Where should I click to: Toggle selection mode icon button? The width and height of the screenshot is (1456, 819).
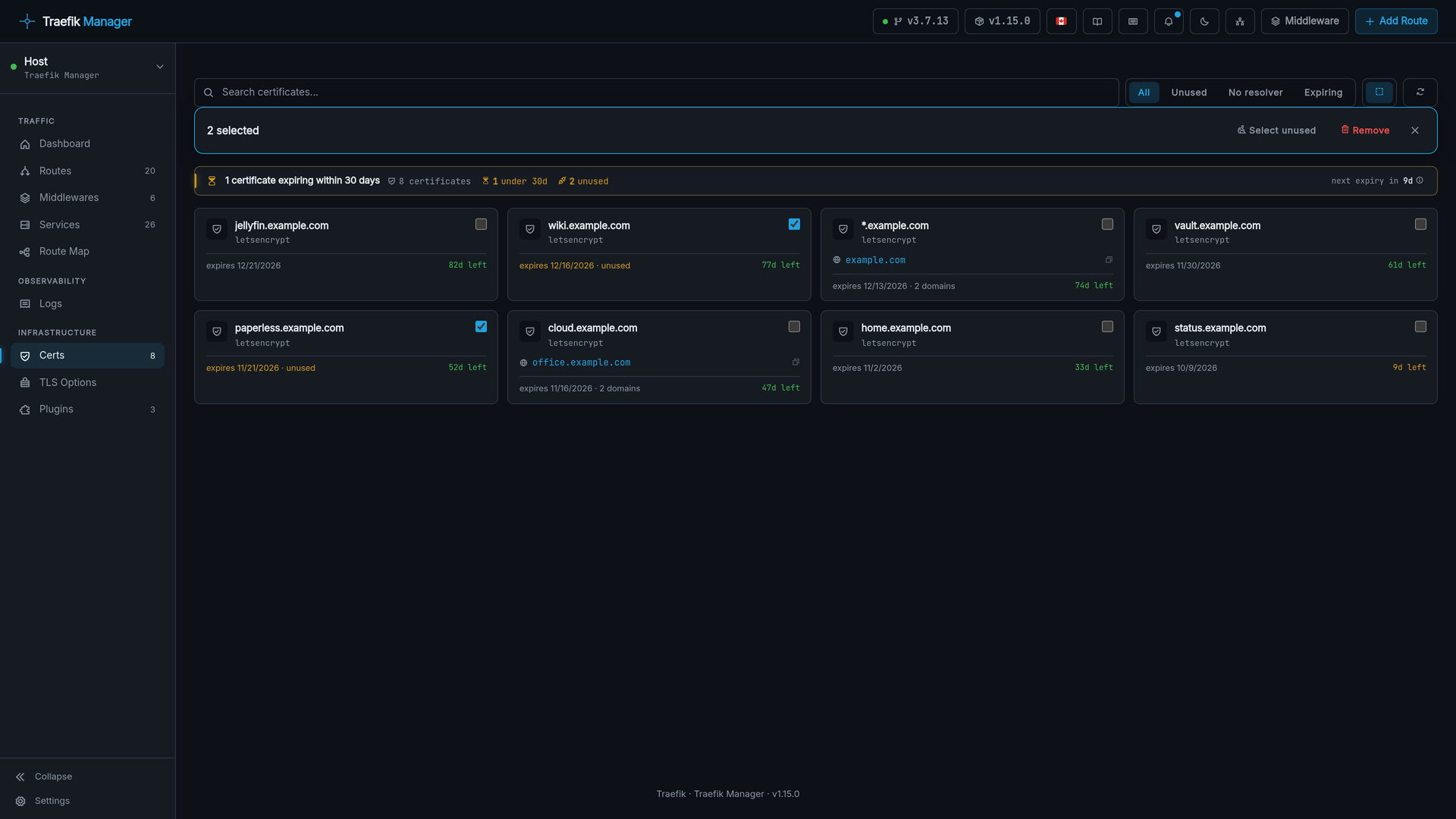coord(1379,92)
